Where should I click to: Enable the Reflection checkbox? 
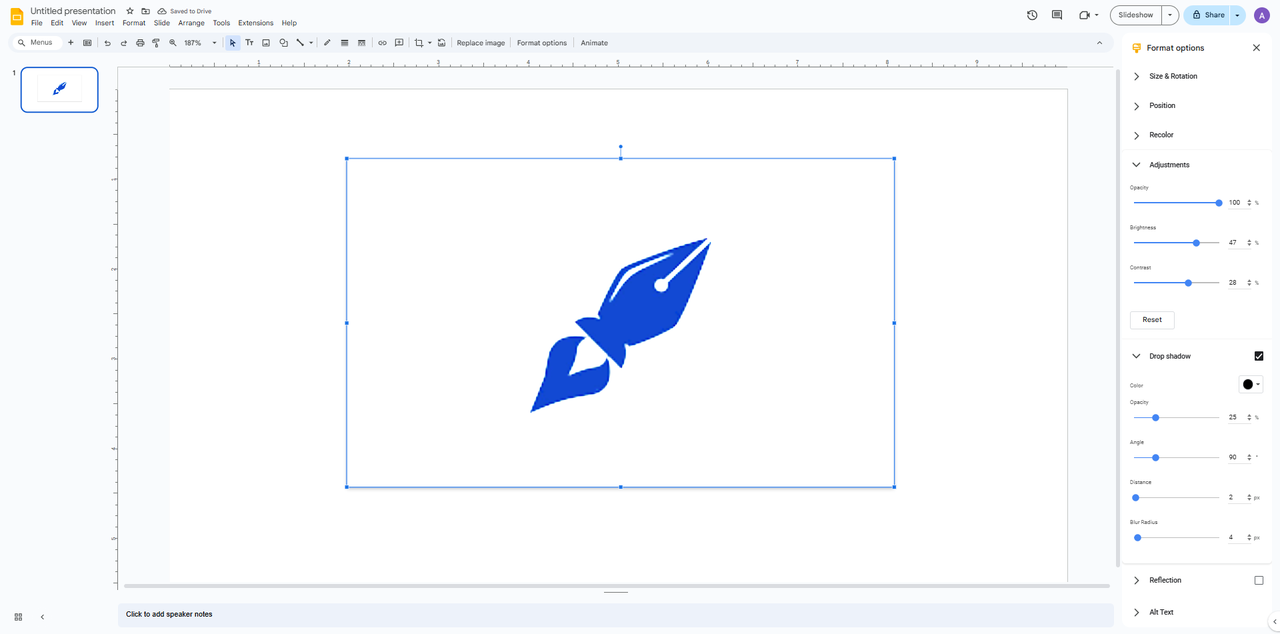[x=1259, y=580]
